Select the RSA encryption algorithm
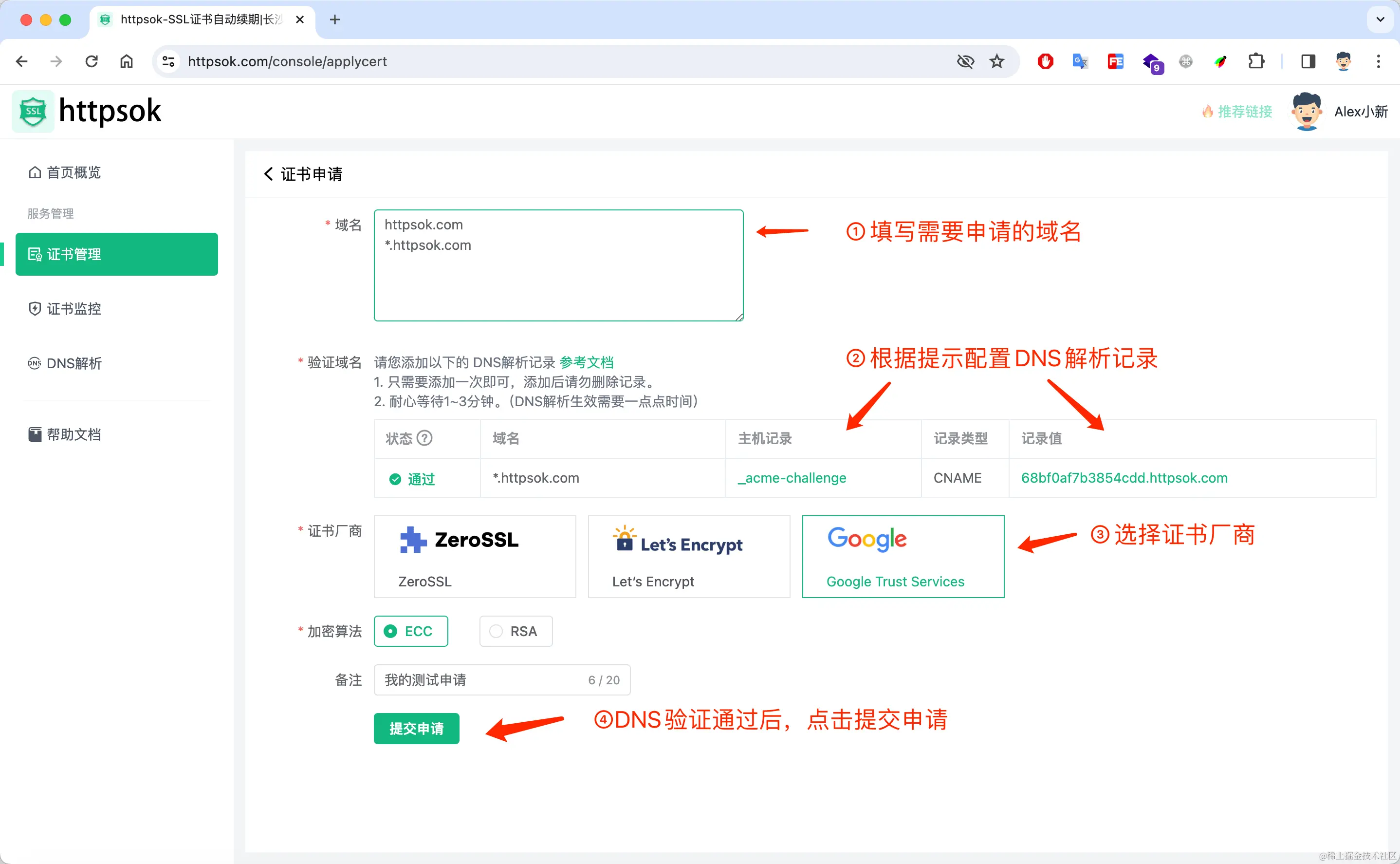1400x864 pixels. point(516,631)
